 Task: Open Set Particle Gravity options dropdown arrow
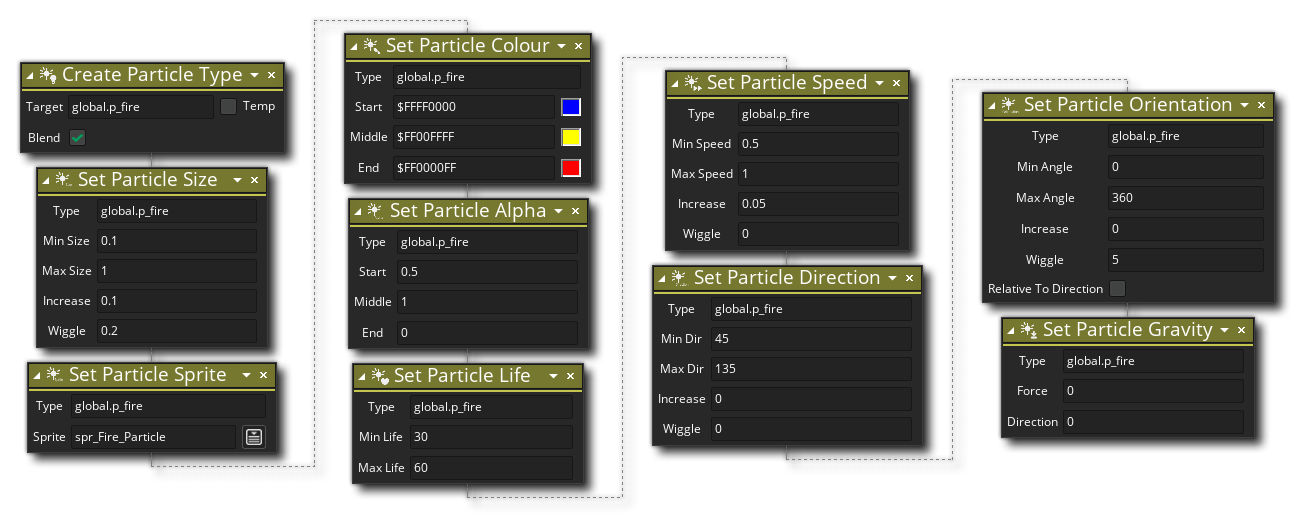click(x=1225, y=330)
